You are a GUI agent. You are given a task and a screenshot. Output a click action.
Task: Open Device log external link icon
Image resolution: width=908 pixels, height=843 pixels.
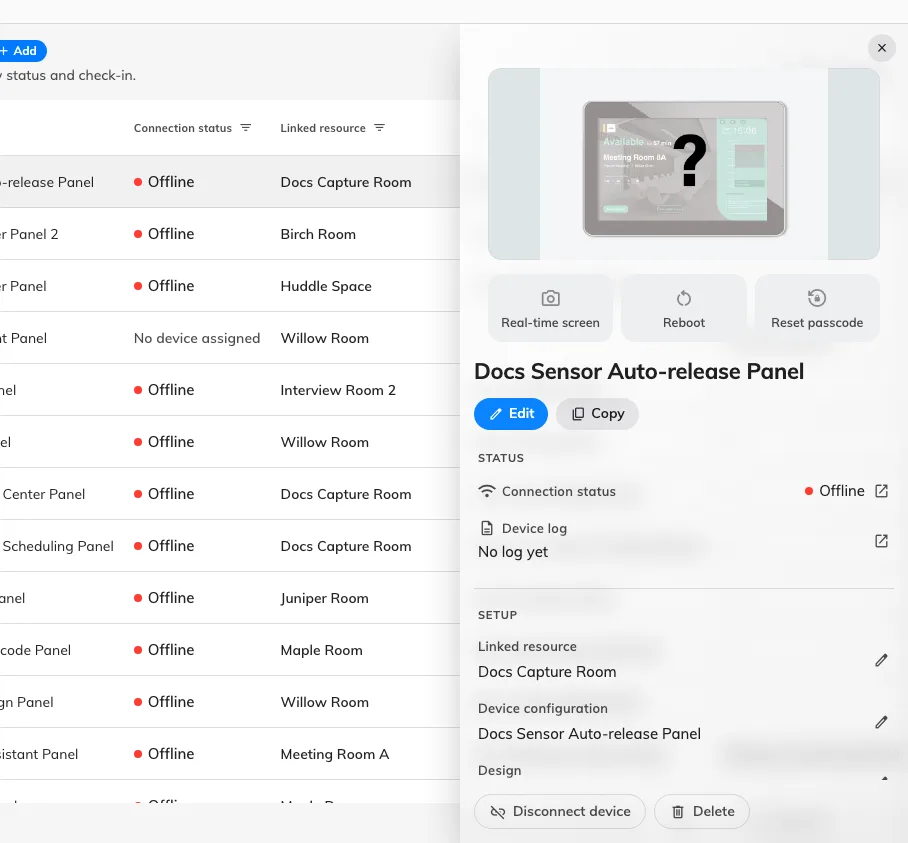tap(881, 541)
